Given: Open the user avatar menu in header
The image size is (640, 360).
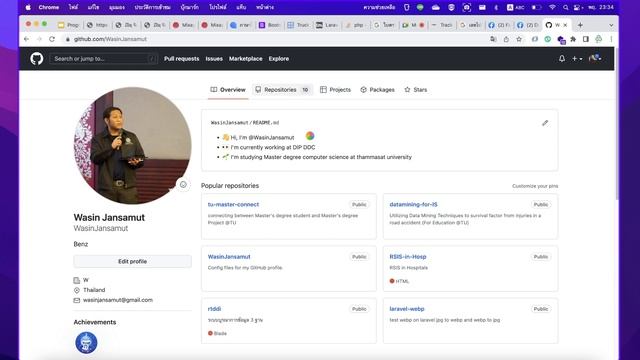Looking at the screenshot, I should [x=595, y=58].
